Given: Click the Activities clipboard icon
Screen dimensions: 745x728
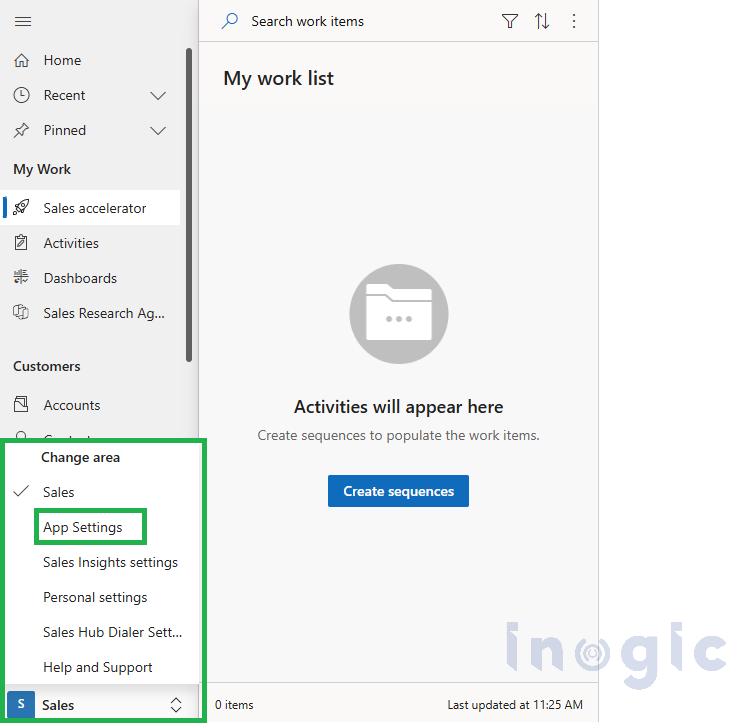Looking at the screenshot, I should [x=21, y=243].
